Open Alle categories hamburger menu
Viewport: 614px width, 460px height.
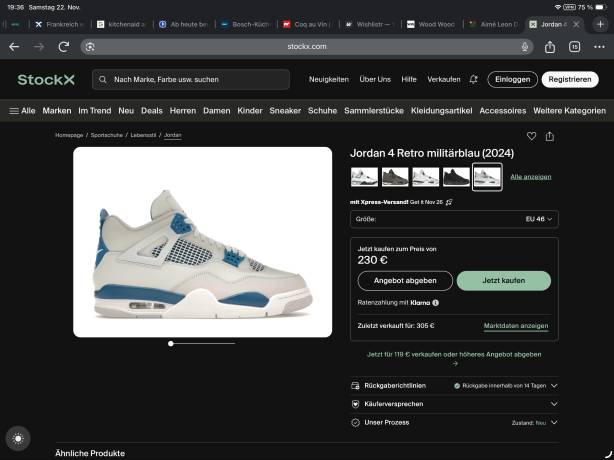[22, 111]
